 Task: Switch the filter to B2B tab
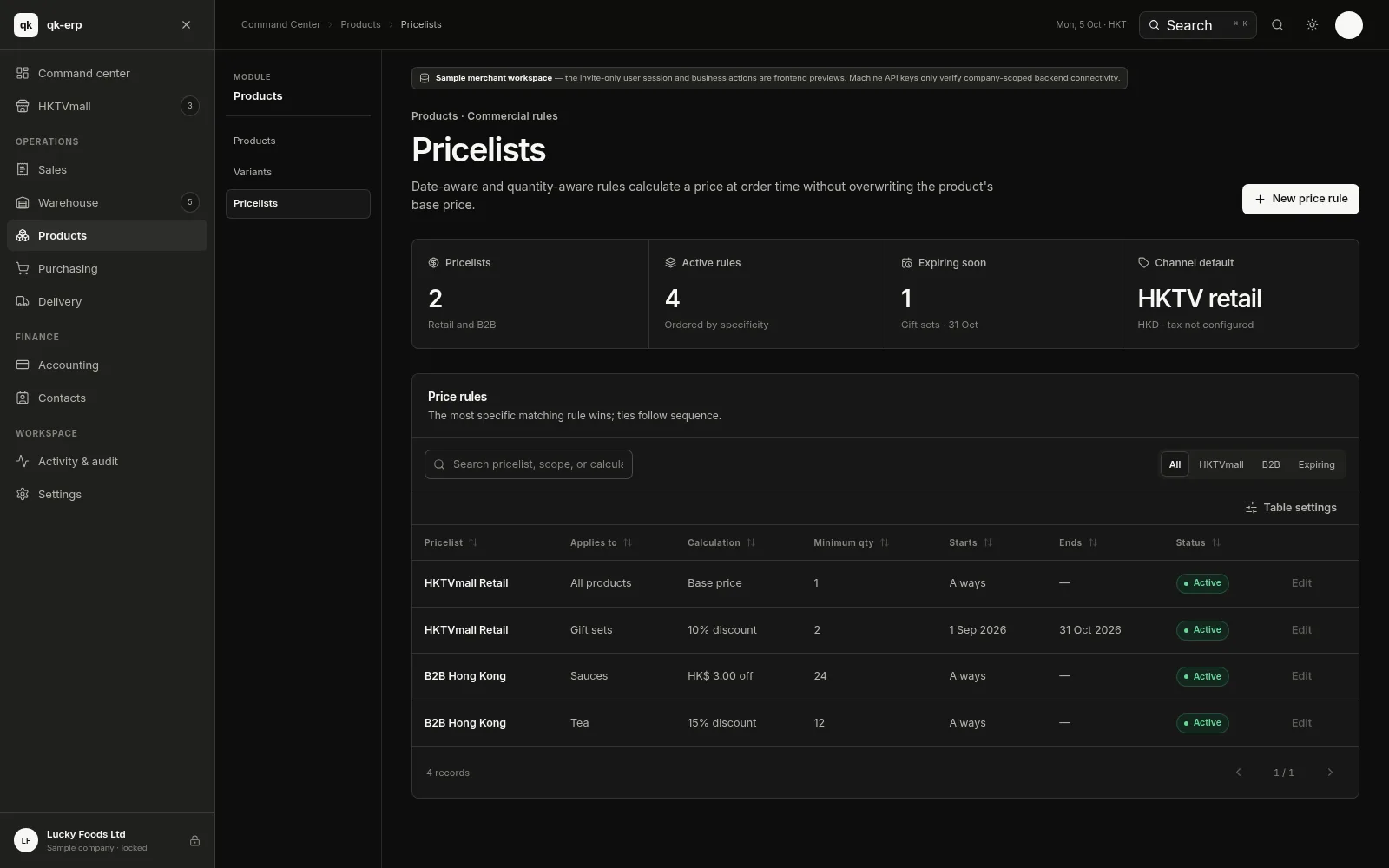1270,464
